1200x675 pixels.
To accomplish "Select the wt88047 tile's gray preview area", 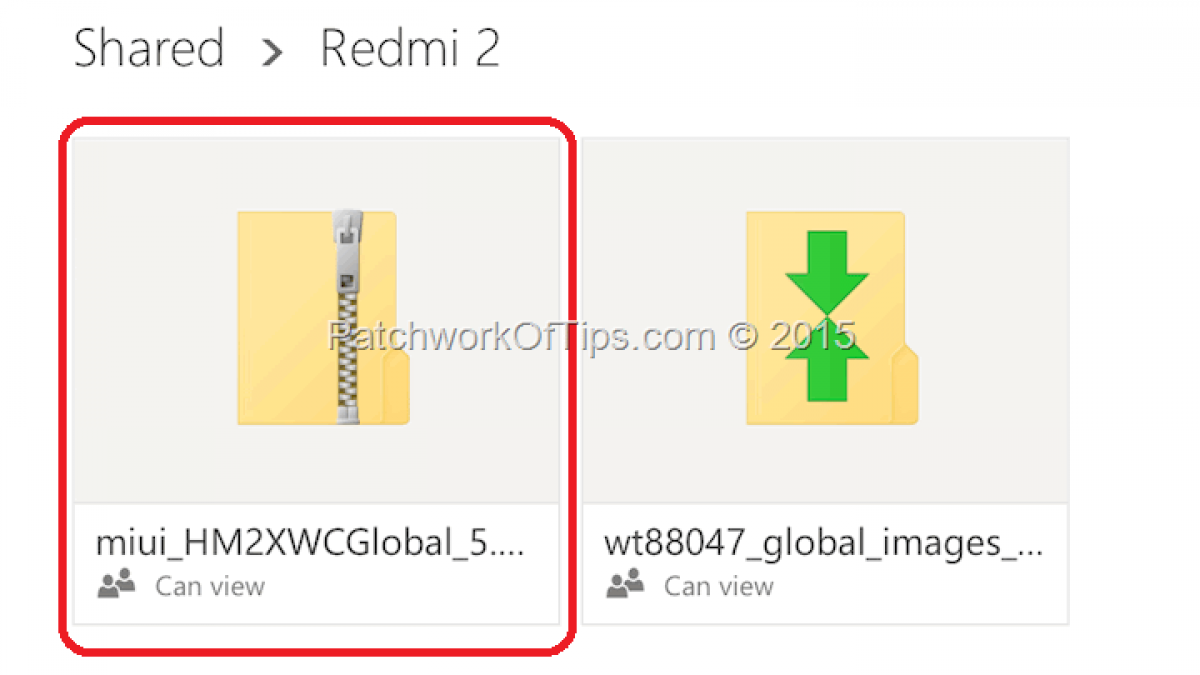I will [x=826, y=320].
